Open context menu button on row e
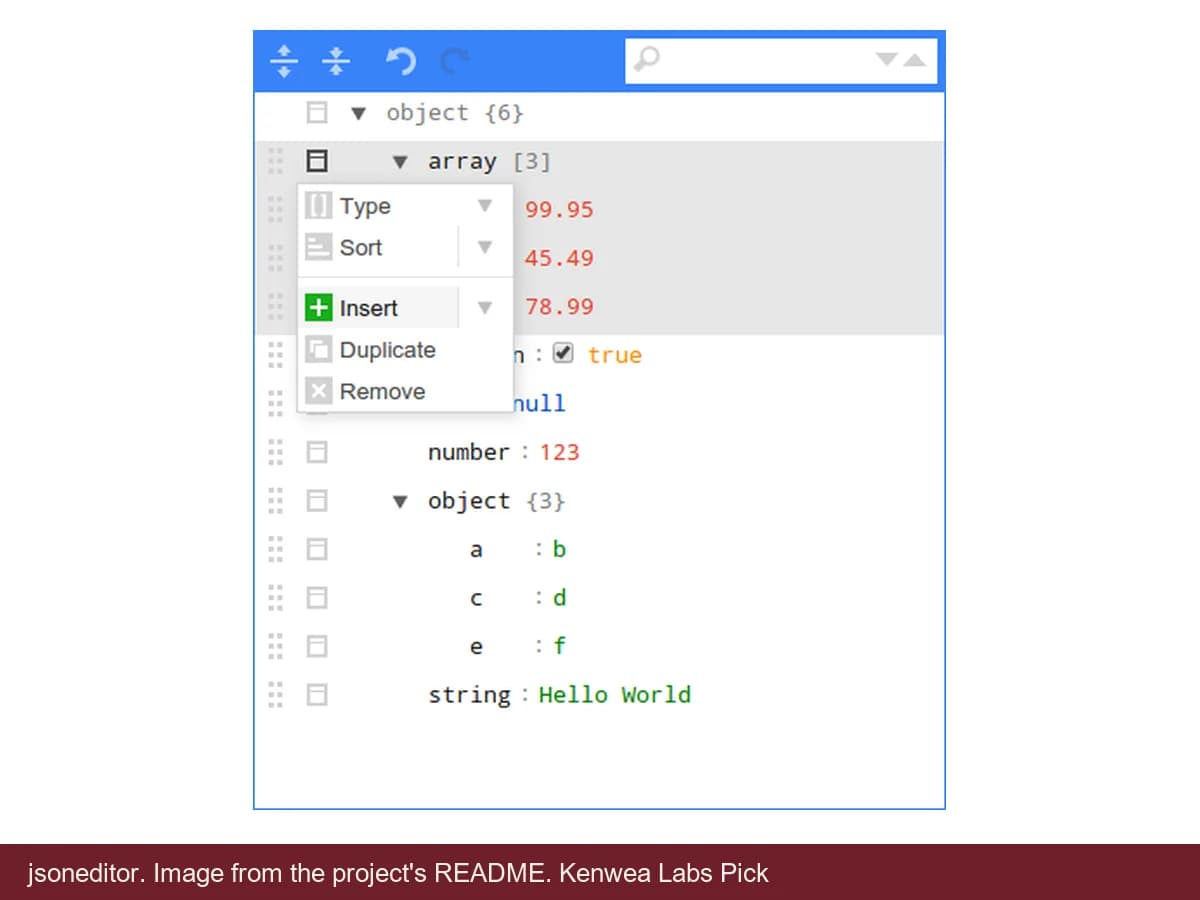Image resolution: width=1200 pixels, height=900 pixels. [316, 646]
